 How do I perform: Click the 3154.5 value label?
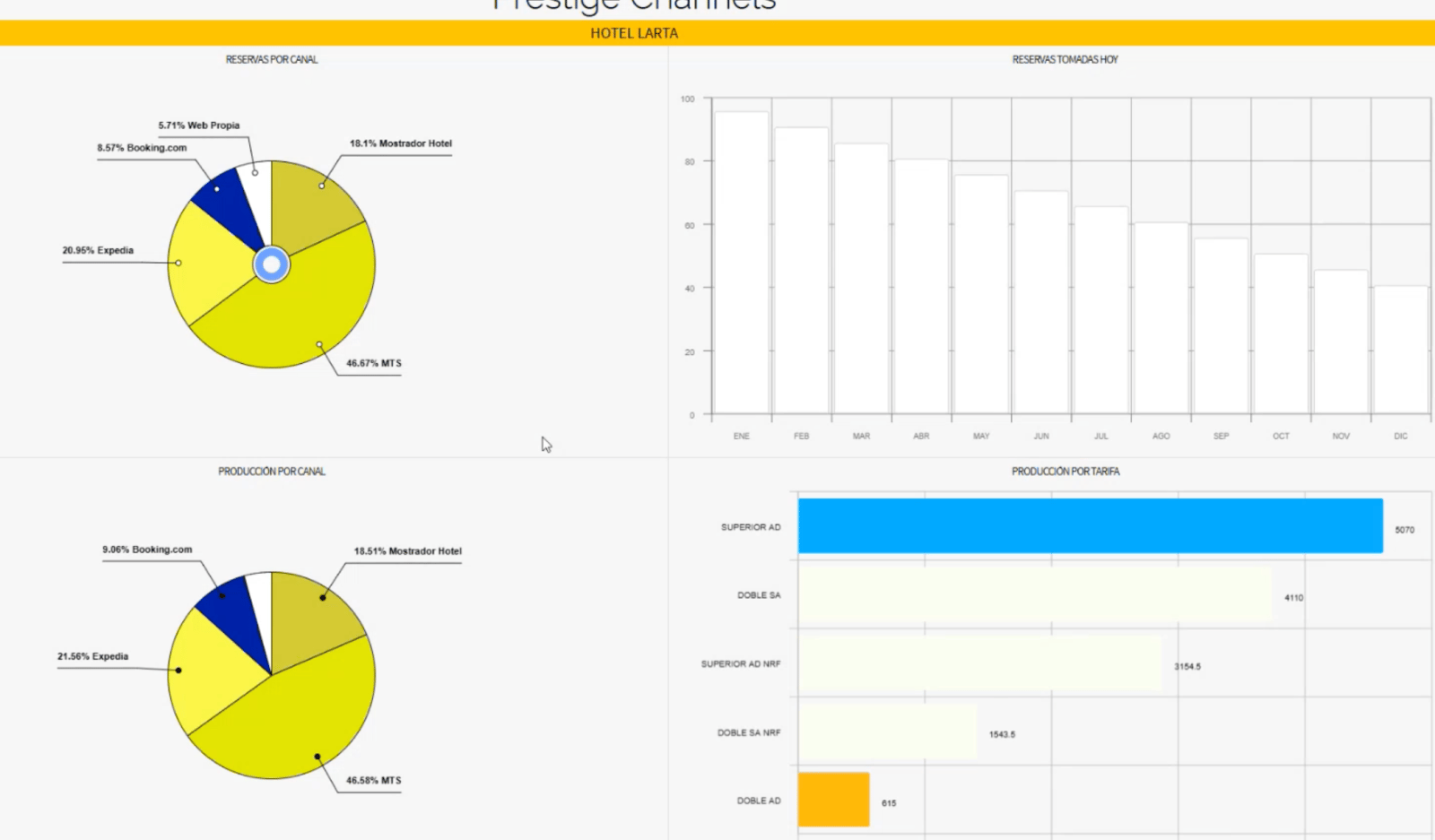[1187, 667]
